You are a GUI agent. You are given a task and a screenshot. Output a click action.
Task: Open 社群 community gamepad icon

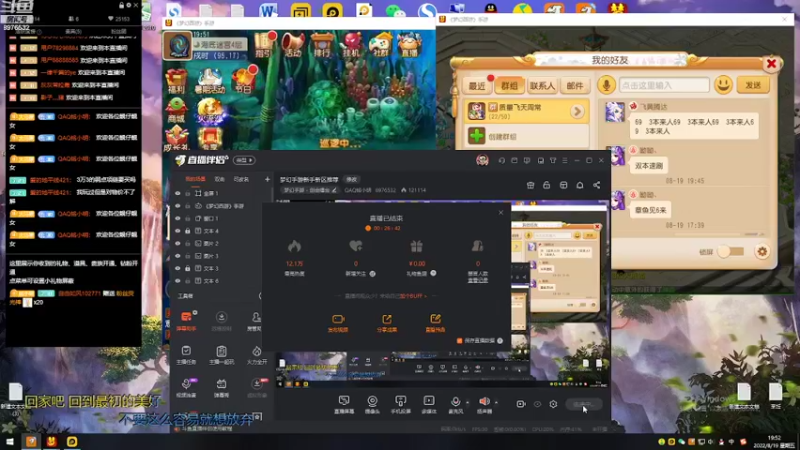pyautogui.click(x=381, y=44)
